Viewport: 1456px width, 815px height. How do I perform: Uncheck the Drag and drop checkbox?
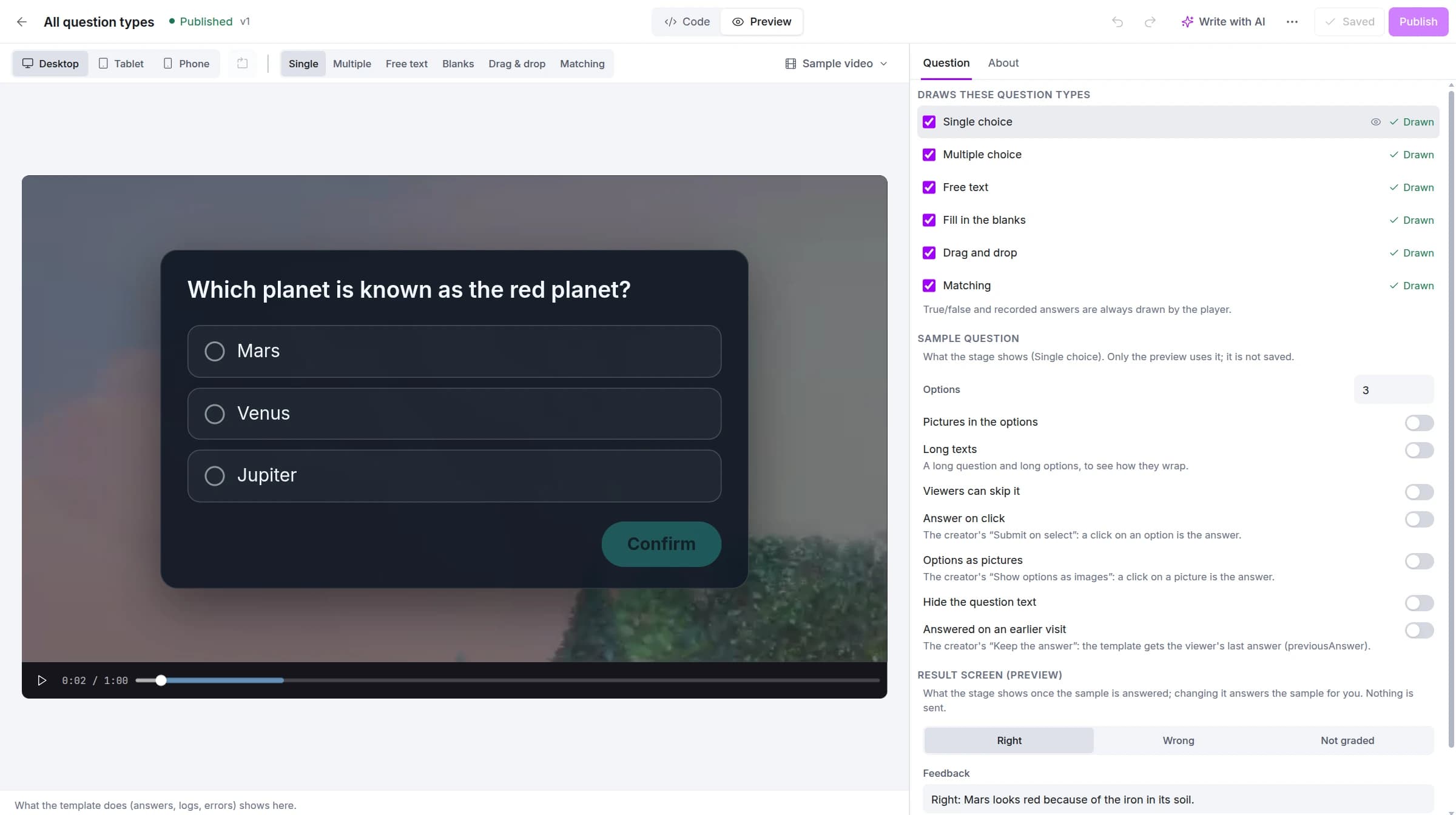coord(929,253)
